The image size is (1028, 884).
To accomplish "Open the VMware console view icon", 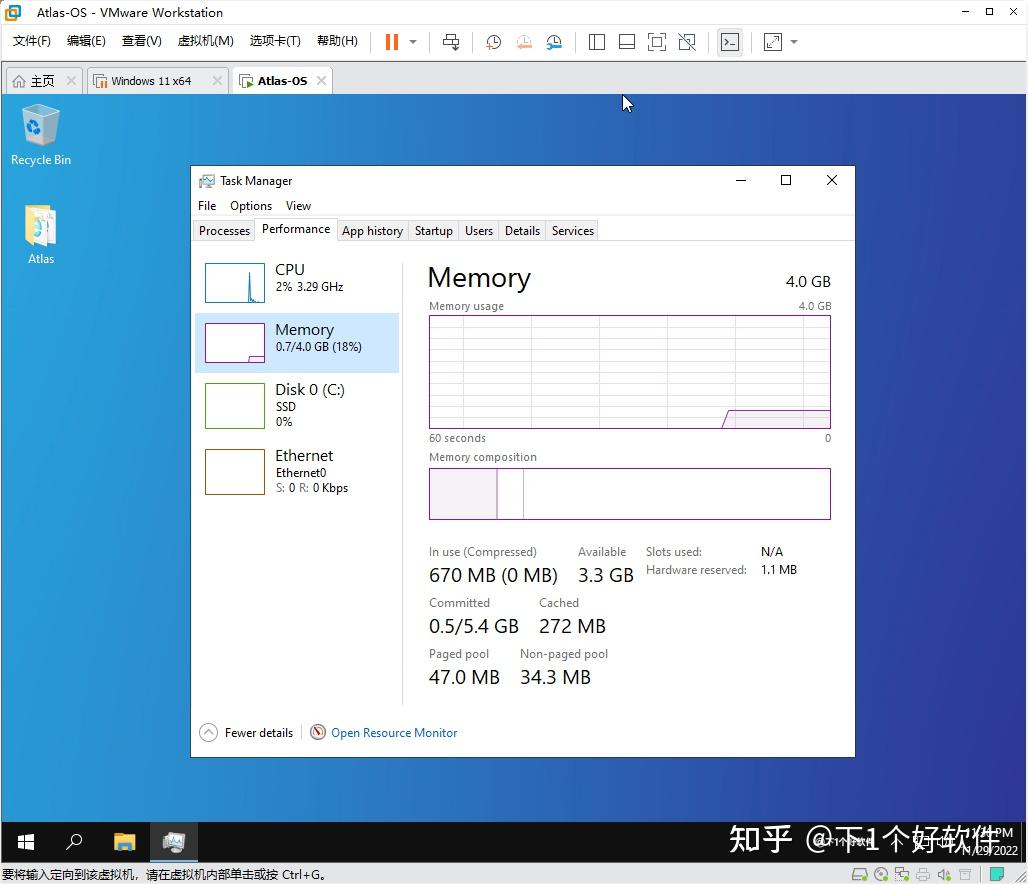I will (730, 42).
